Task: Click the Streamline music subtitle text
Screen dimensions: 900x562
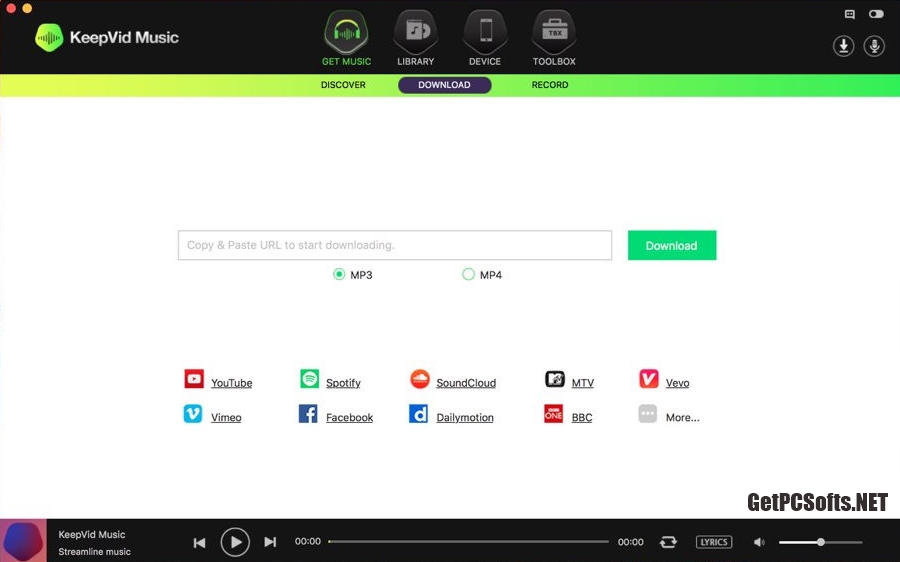Action: (x=95, y=552)
